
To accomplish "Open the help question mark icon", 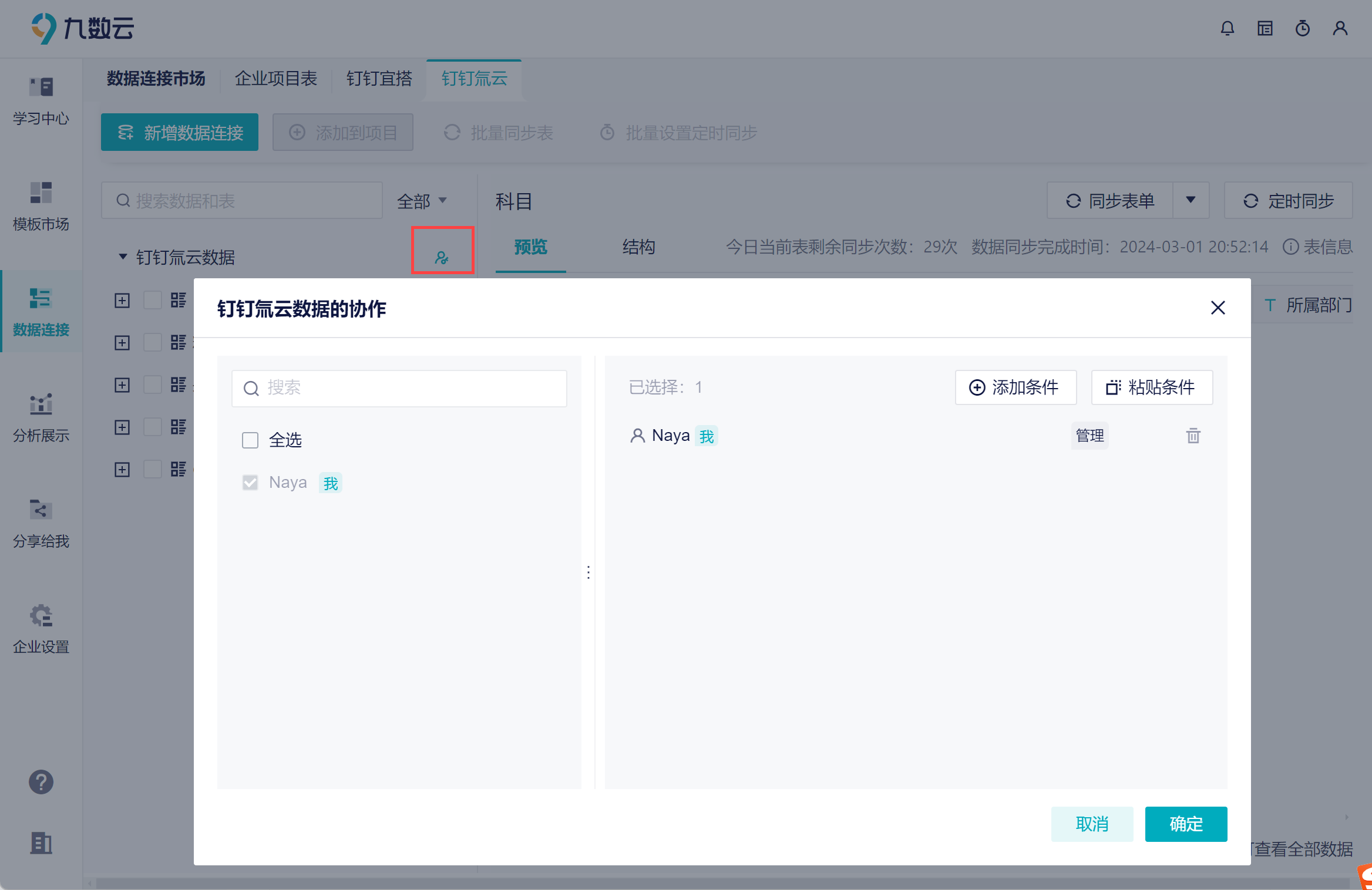I will click(x=41, y=782).
